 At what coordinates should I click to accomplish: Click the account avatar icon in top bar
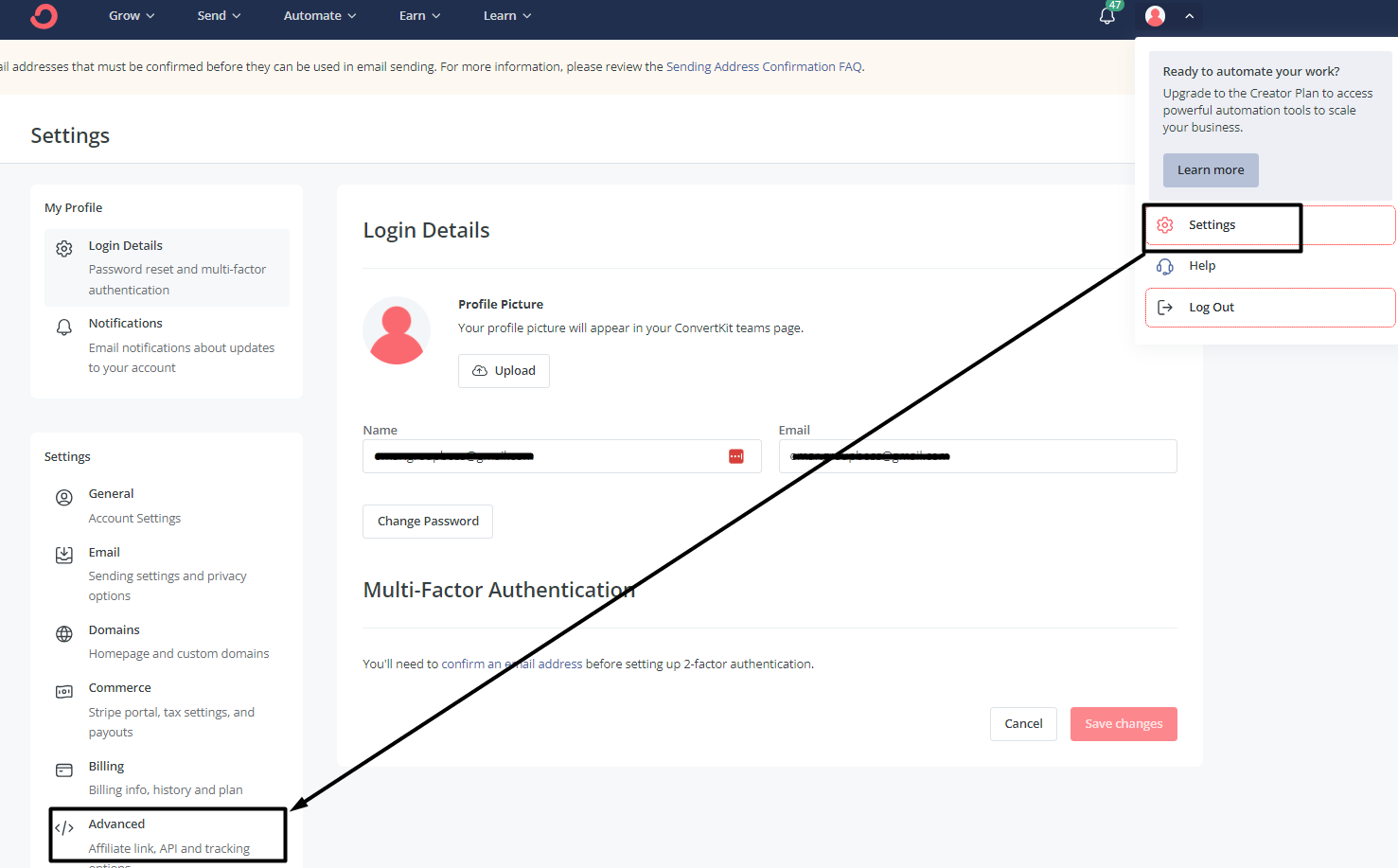click(1155, 16)
